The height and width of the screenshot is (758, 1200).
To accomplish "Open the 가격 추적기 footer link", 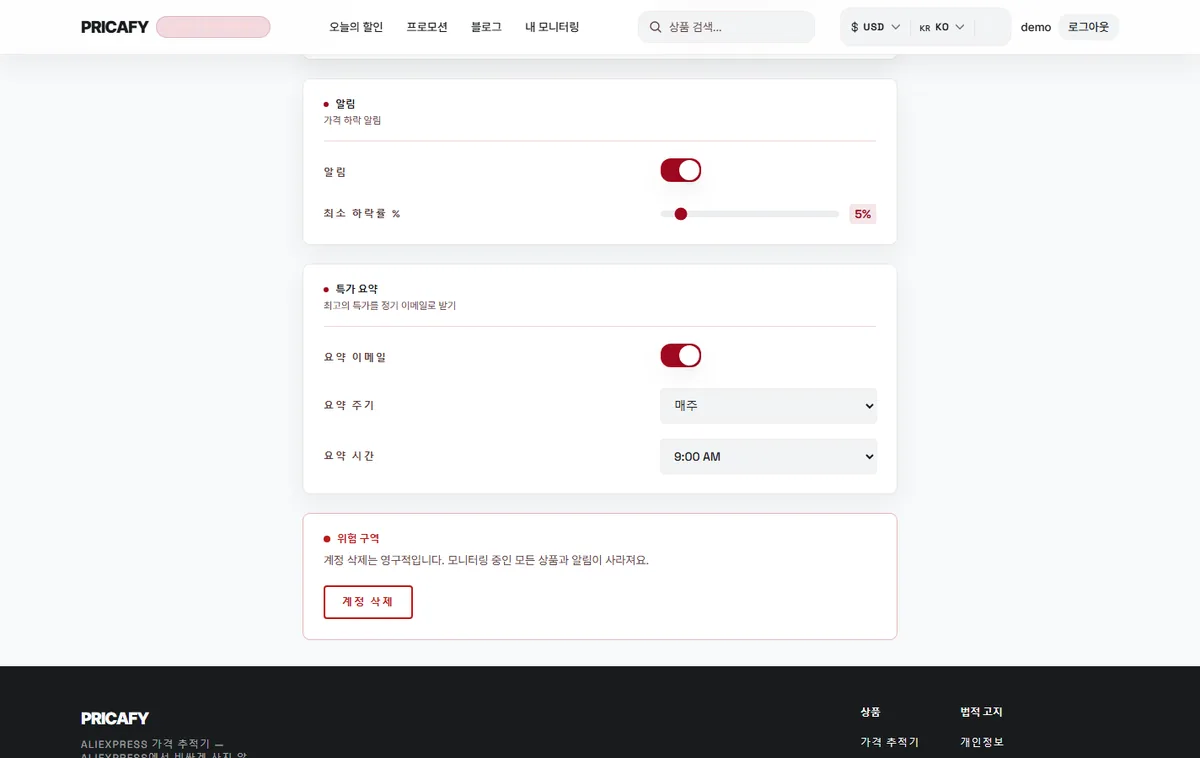I will [x=889, y=742].
